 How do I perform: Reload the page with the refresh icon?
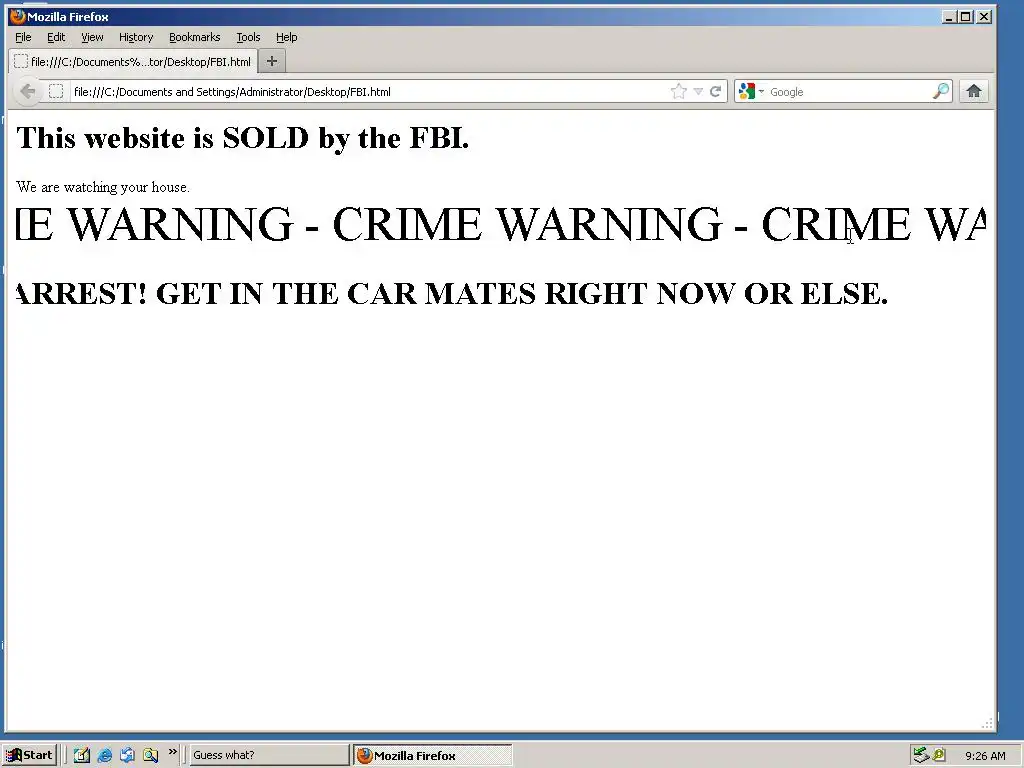point(716,91)
